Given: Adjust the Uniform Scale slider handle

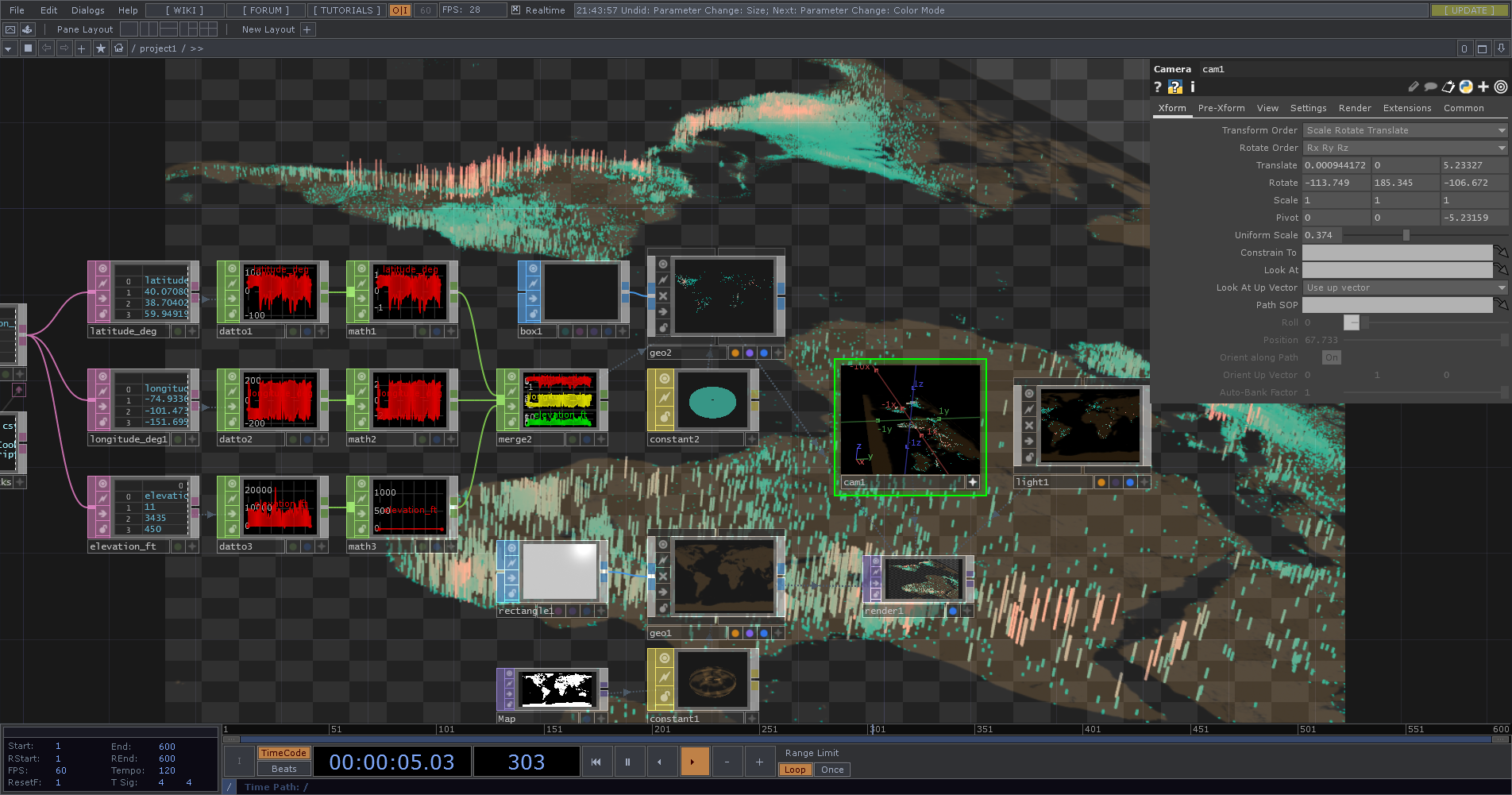Looking at the screenshot, I should pyautogui.click(x=1406, y=235).
